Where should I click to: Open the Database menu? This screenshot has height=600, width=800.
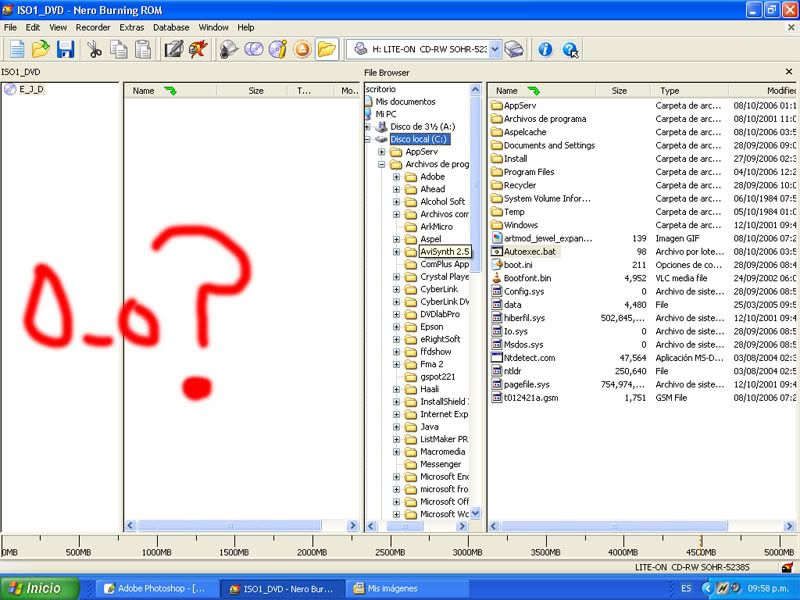[171, 28]
